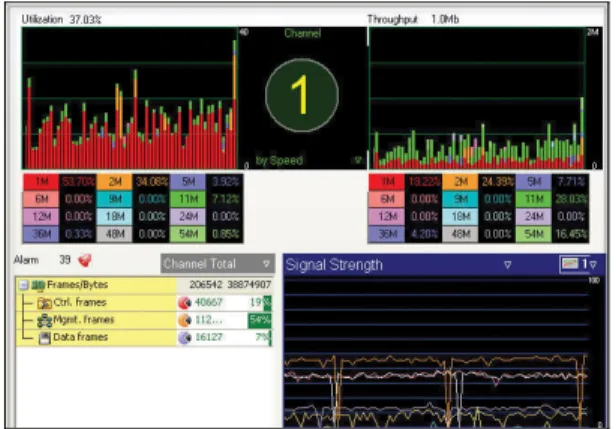The height and width of the screenshot is (429, 616).
Task: Click the red pie icon beside 40667
Action: 184,303
